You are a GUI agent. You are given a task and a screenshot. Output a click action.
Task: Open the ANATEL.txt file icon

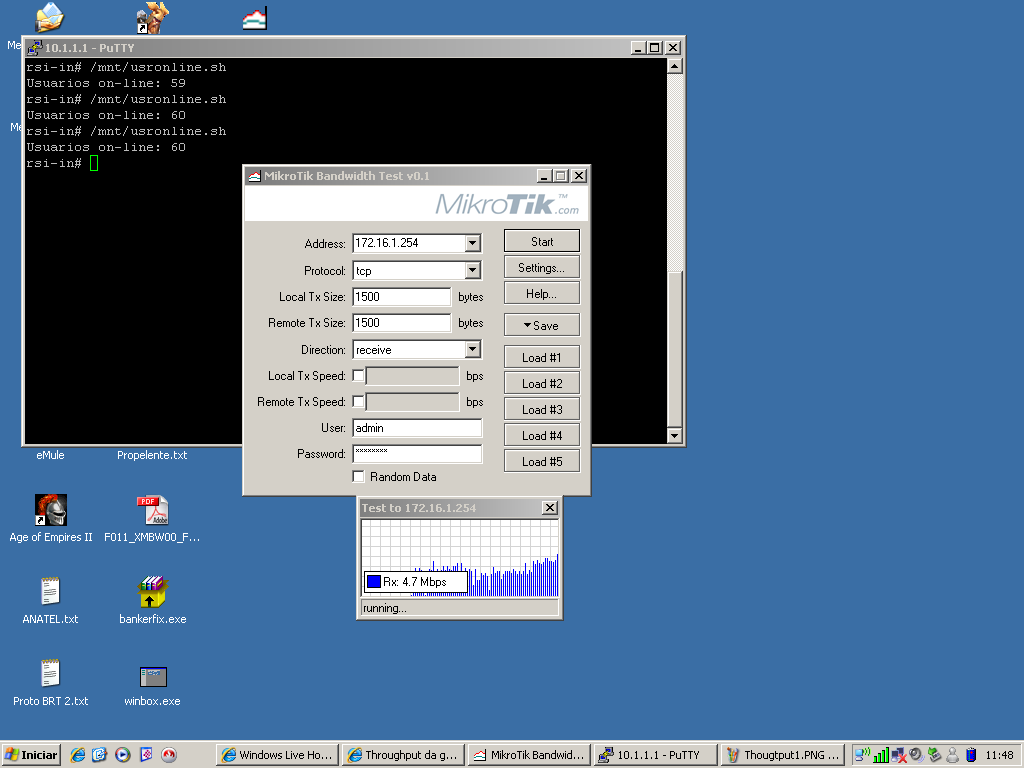pos(50,593)
